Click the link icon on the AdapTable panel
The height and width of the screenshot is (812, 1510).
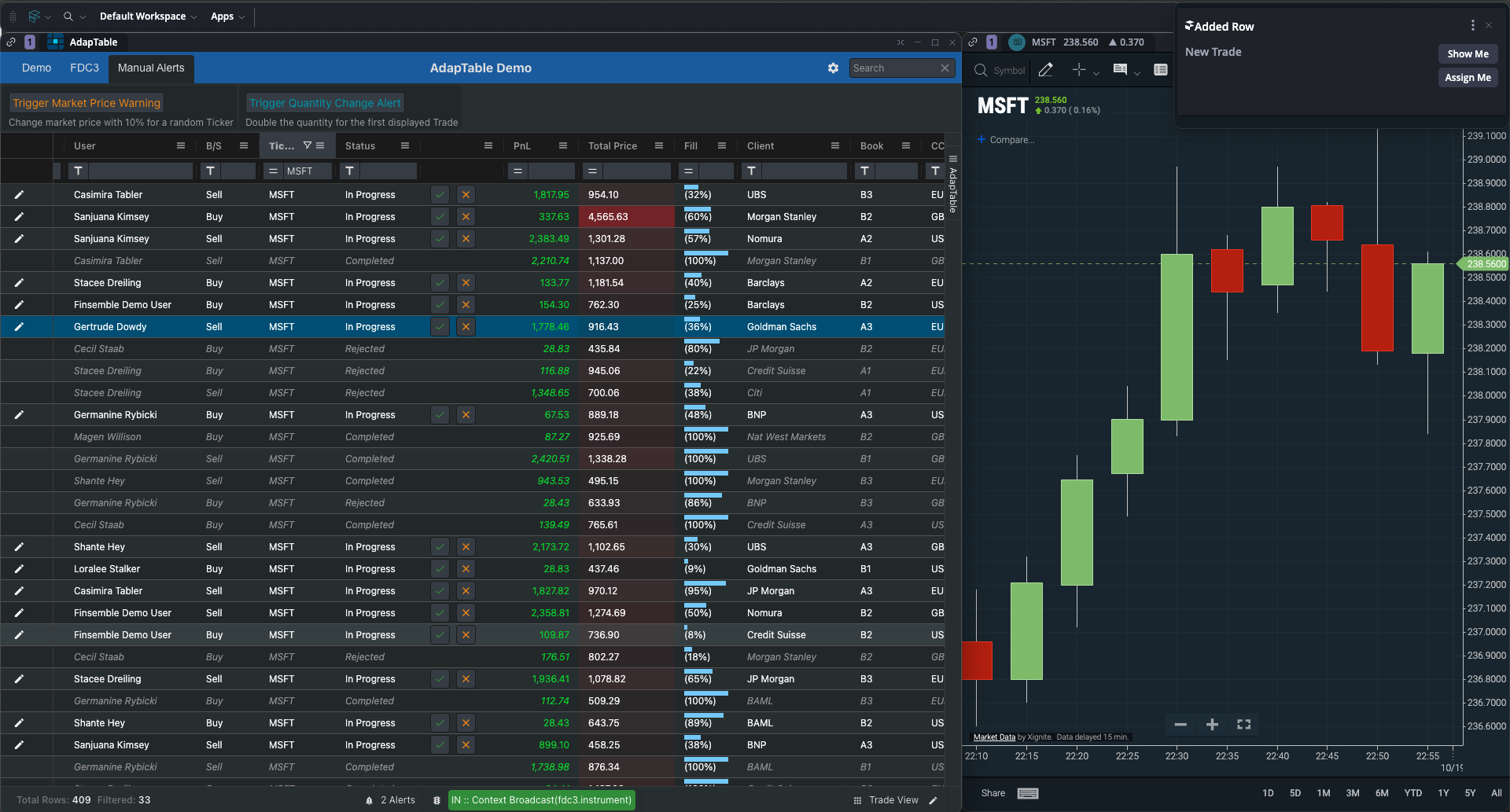[11, 42]
